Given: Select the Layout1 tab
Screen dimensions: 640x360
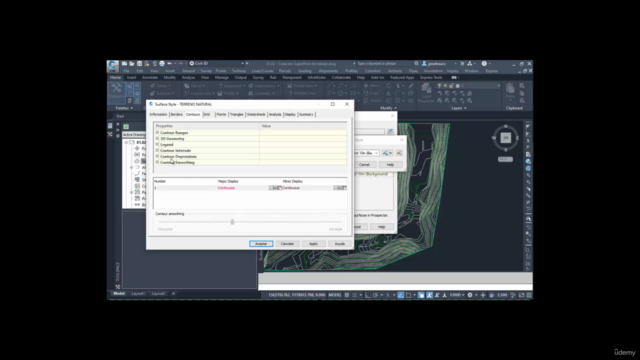Looking at the screenshot, I should [x=138, y=293].
